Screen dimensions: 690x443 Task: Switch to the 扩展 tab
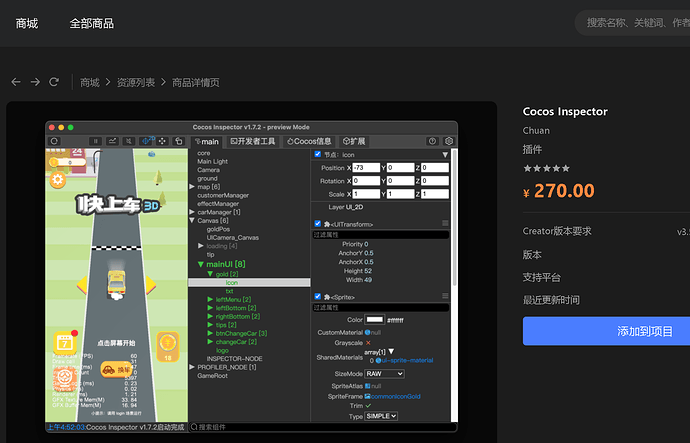pyautogui.click(x=354, y=141)
